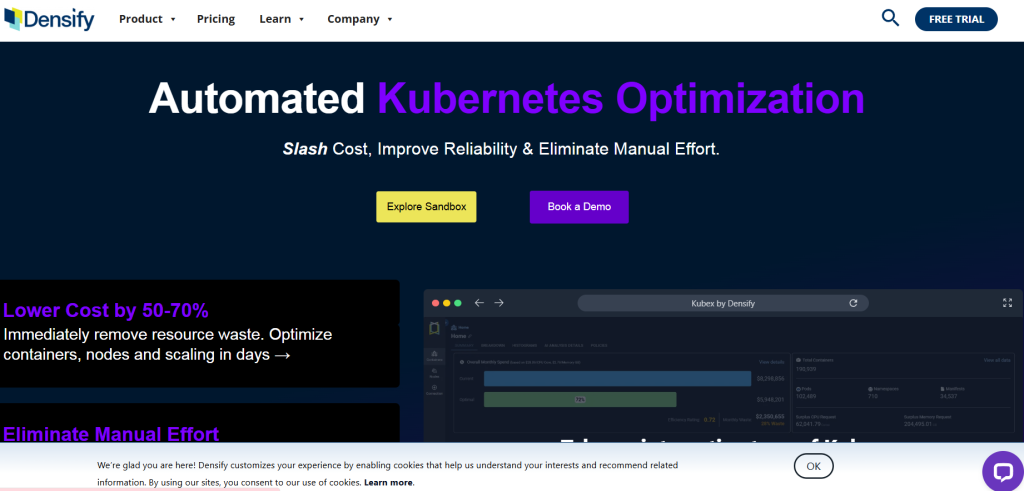Click the Kubex by Densify address bar
The height and width of the screenshot is (491, 1024).
point(723,303)
